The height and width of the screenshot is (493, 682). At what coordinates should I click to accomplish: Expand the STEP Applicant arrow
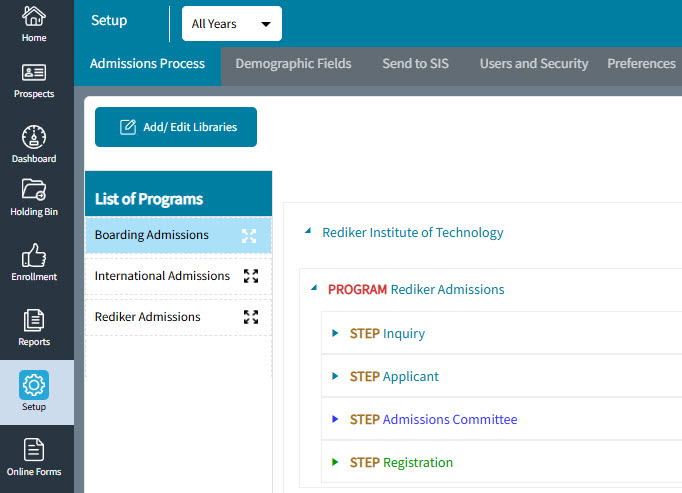pyautogui.click(x=335, y=376)
